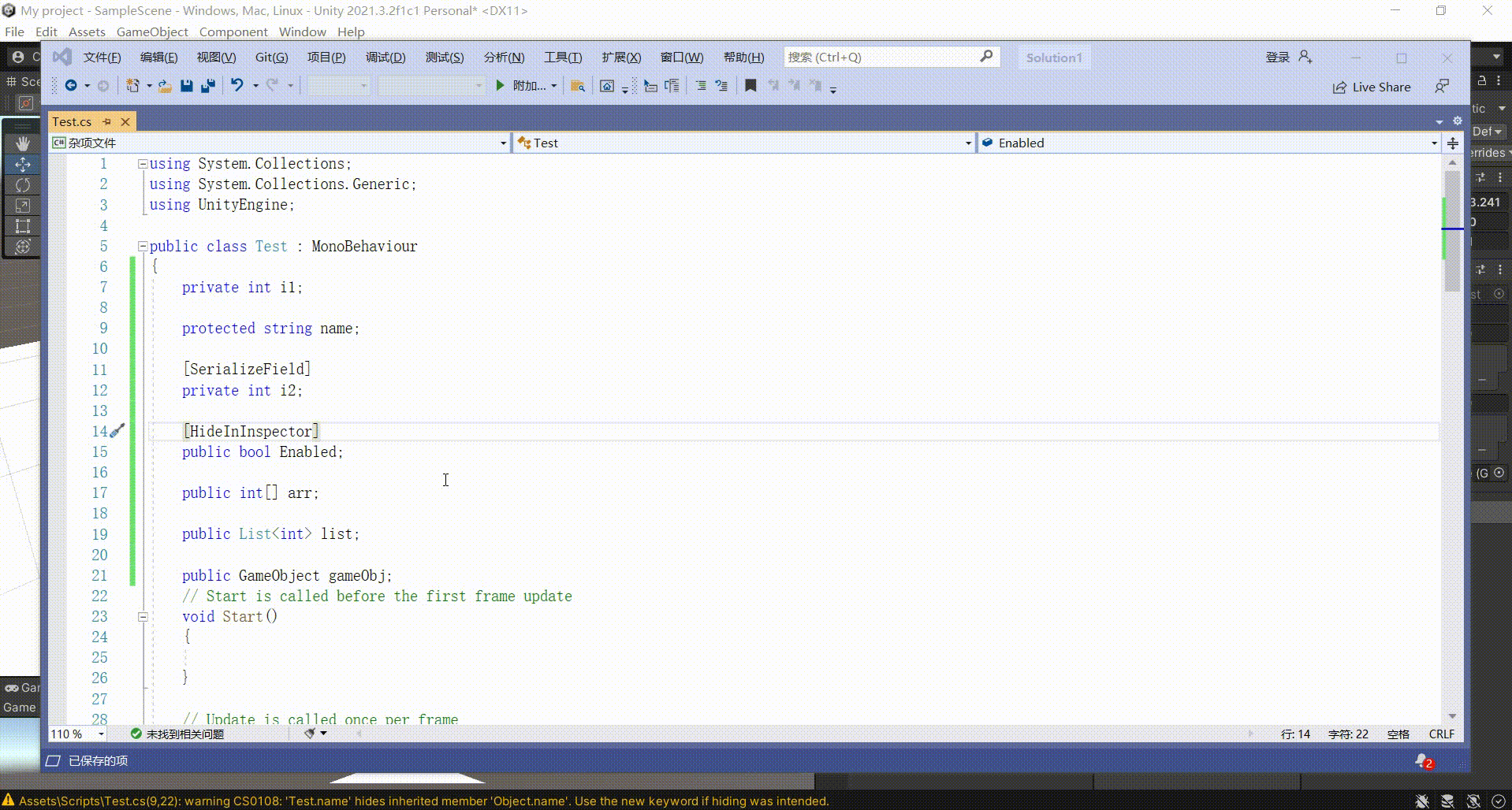Collapse the Start method block

pyautogui.click(x=143, y=617)
